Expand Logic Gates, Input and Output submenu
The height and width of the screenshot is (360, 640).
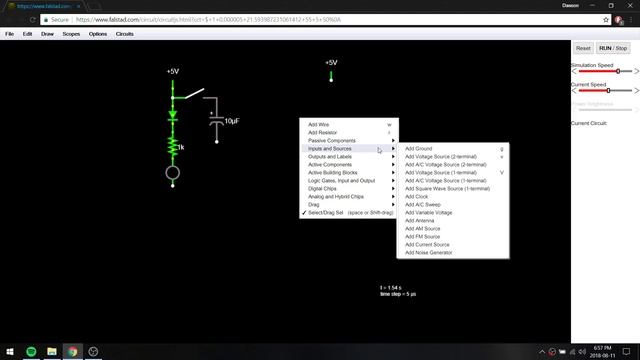tap(349, 181)
